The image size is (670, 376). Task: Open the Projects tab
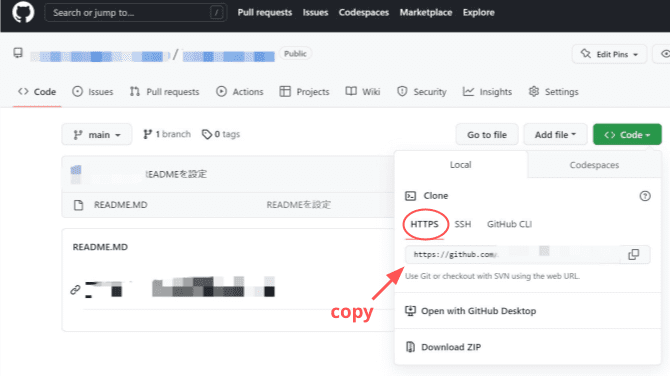coord(304,92)
